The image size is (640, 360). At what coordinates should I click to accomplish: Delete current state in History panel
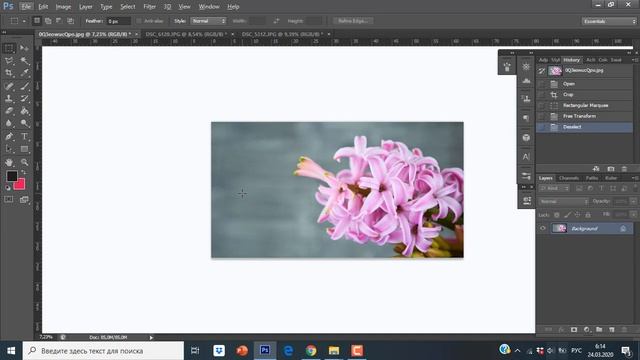pos(624,169)
